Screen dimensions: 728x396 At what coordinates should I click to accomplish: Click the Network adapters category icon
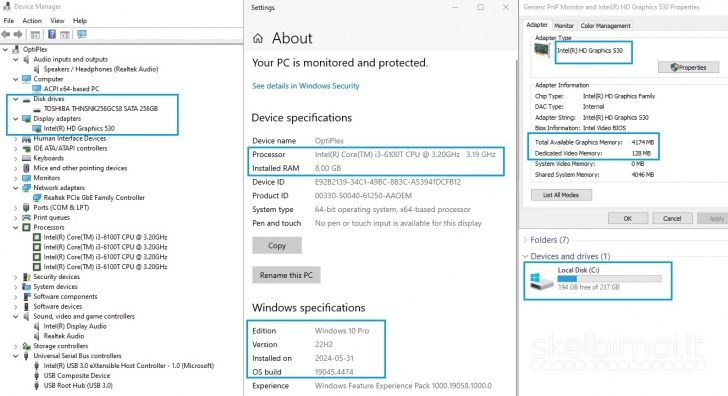click(x=26, y=188)
